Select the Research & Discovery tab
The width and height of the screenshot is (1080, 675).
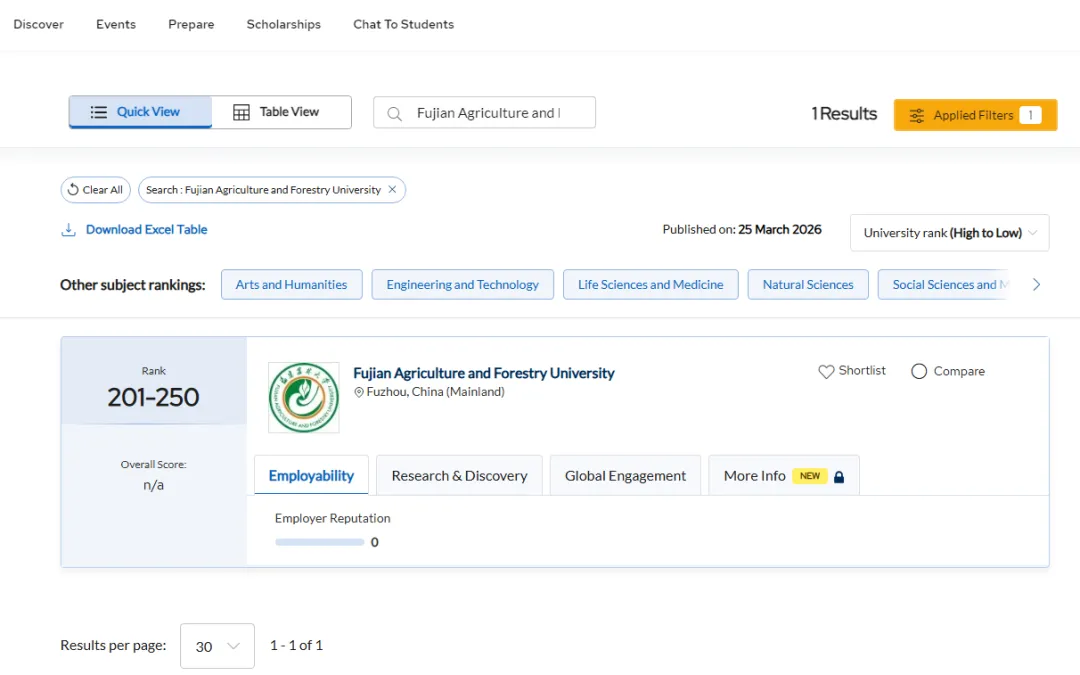(459, 475)
